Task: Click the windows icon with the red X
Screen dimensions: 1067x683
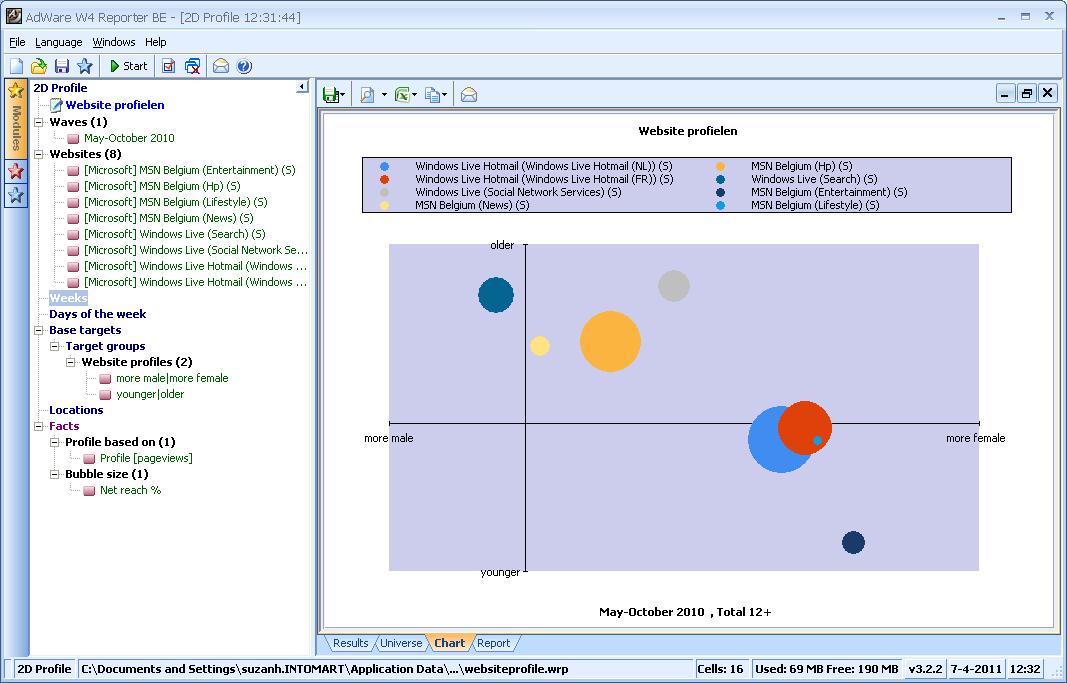Action: pos(193,66)
